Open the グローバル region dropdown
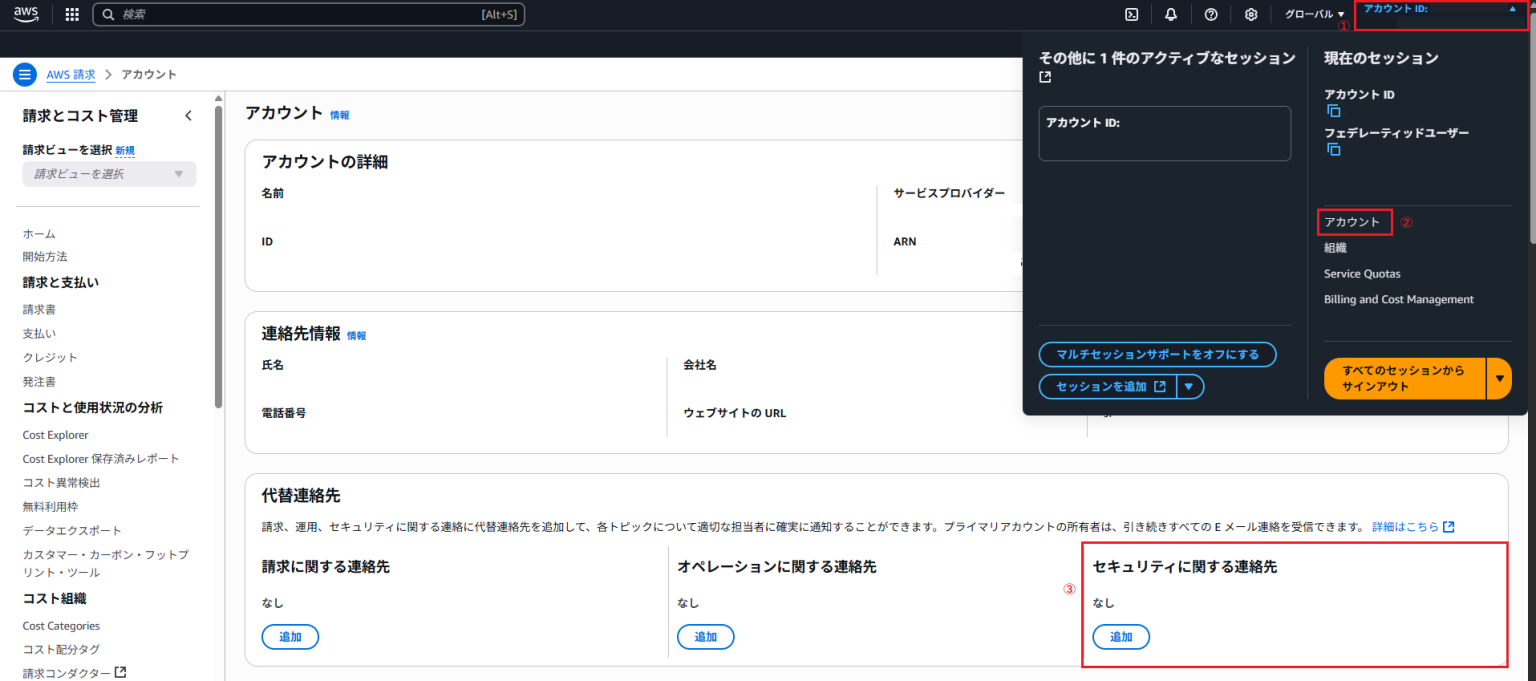The image size is (1536, 681). coord(1311,14)
